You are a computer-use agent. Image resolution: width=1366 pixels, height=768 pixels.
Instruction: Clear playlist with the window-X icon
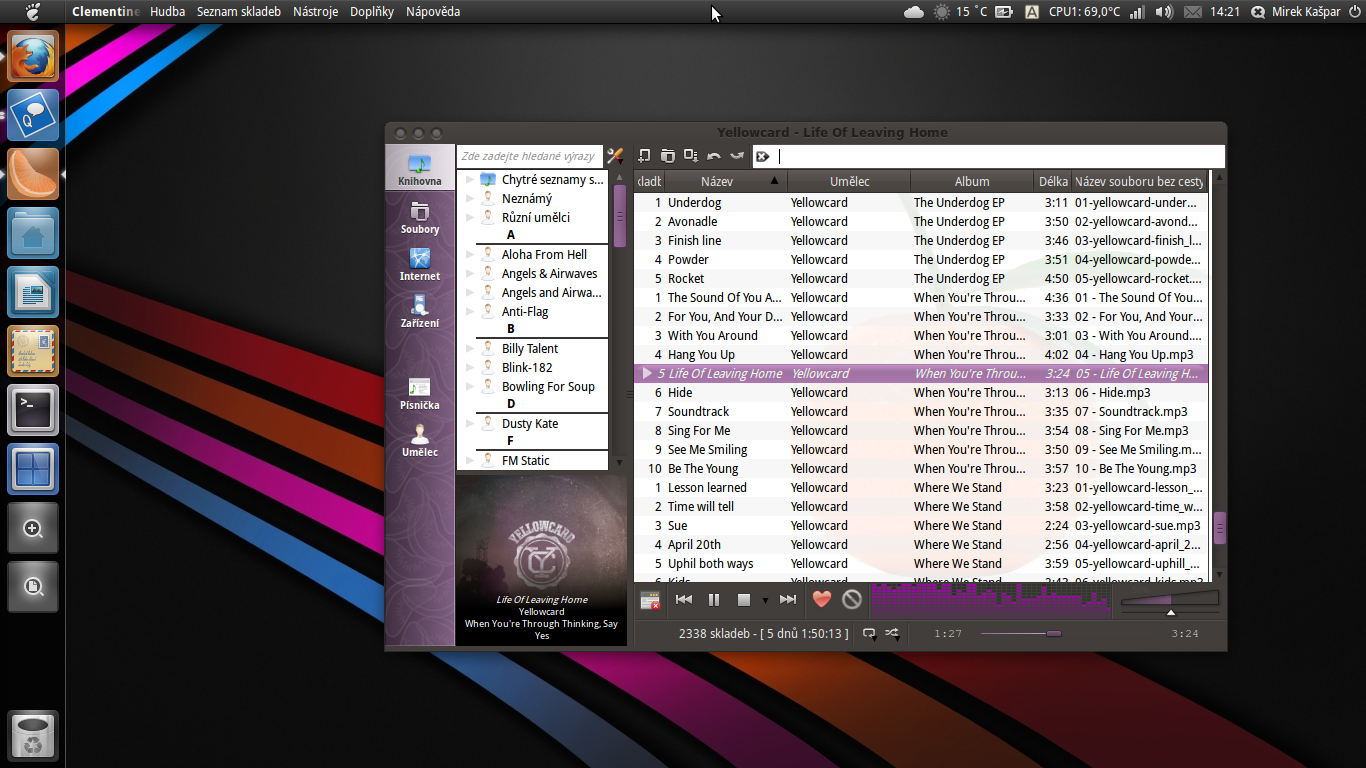coord(650,599)
